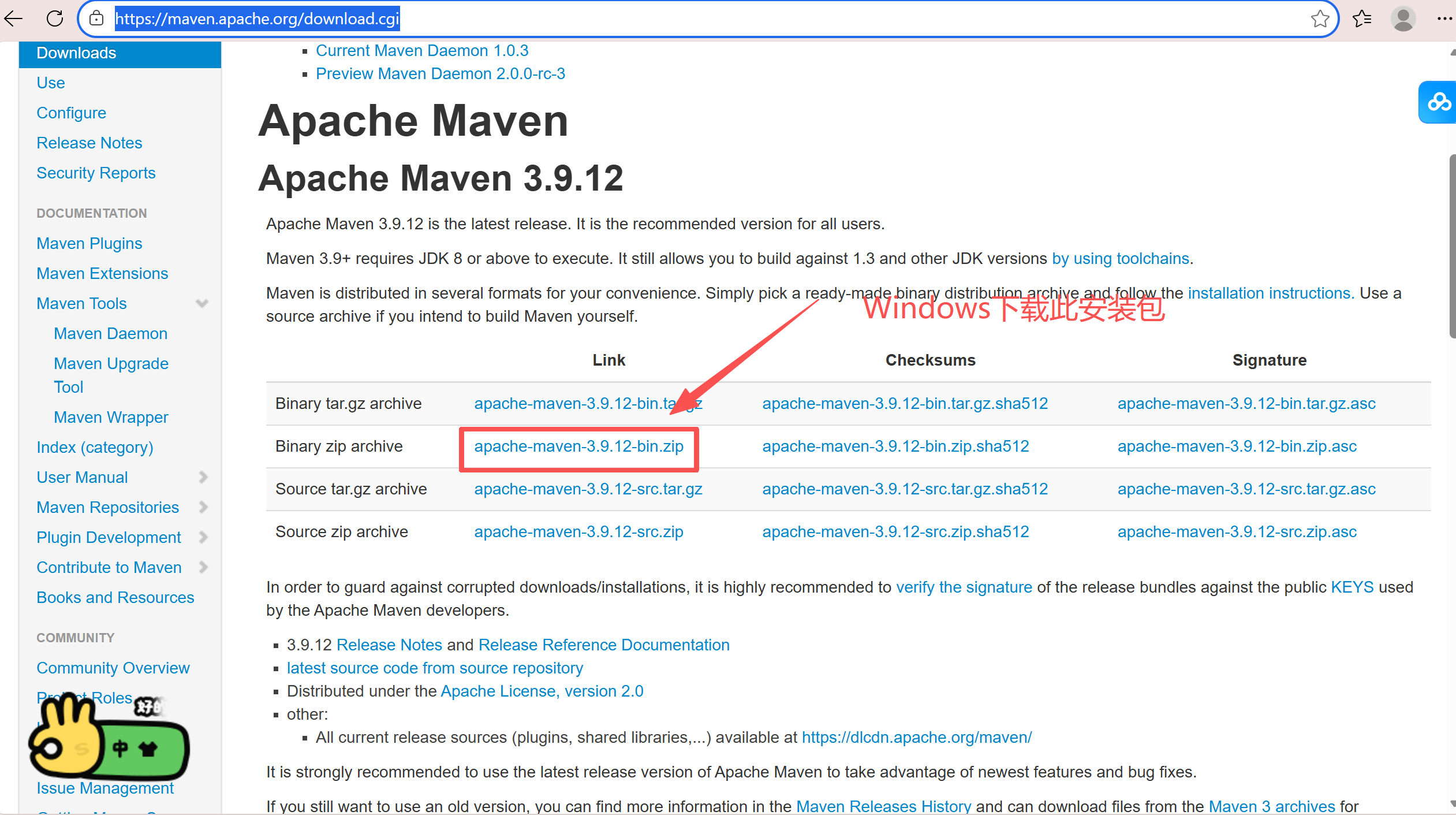1456x815 pixels.
Task: Expand the Contribute to Maven section
Action: click(x=203, y=567)
